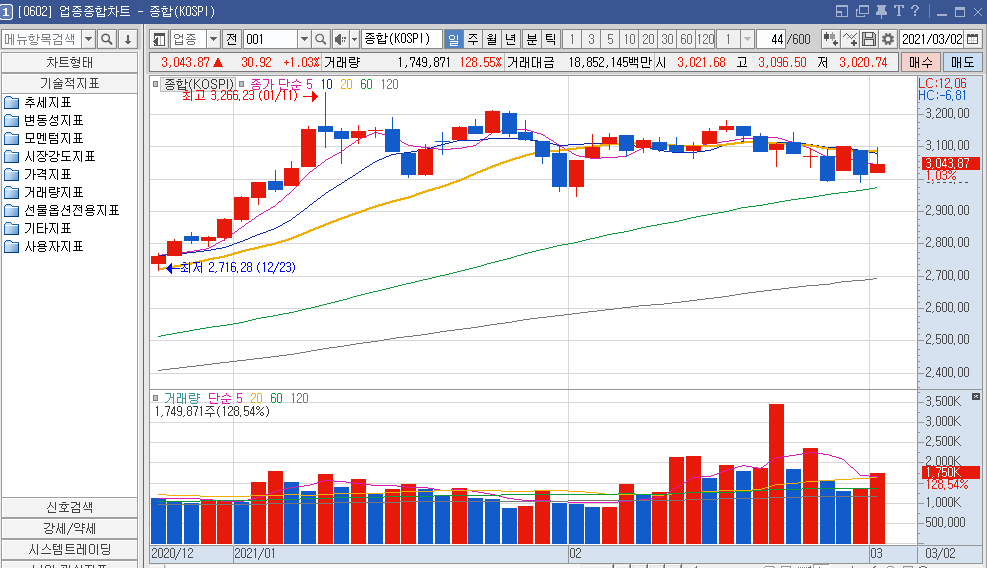Open the 모멘텀지표 folder

(x=43, y=139)
